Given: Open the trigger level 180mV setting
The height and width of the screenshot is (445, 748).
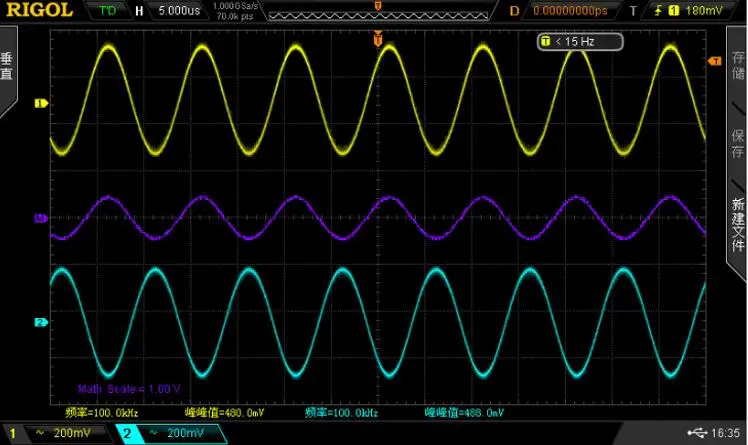Looking at the screenshot, I should 697,11.
